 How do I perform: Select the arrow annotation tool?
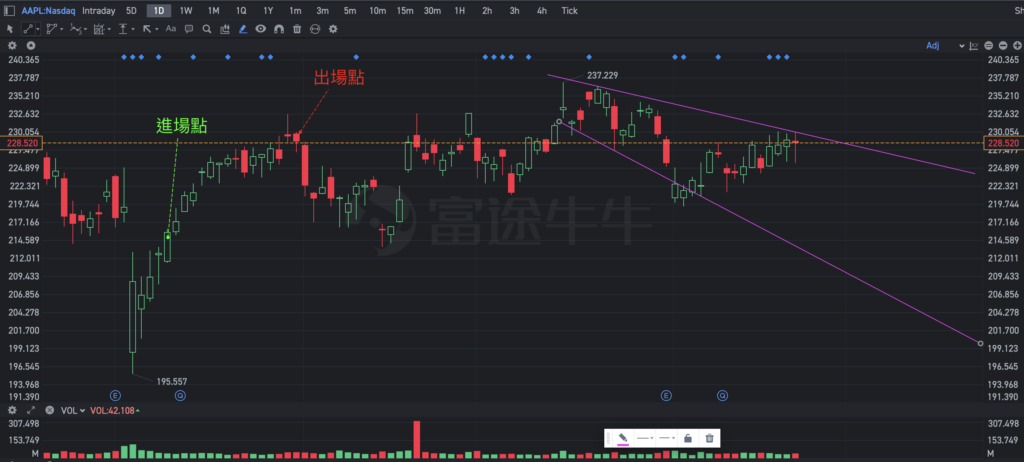pyautogui.click(x=146, y=29)
